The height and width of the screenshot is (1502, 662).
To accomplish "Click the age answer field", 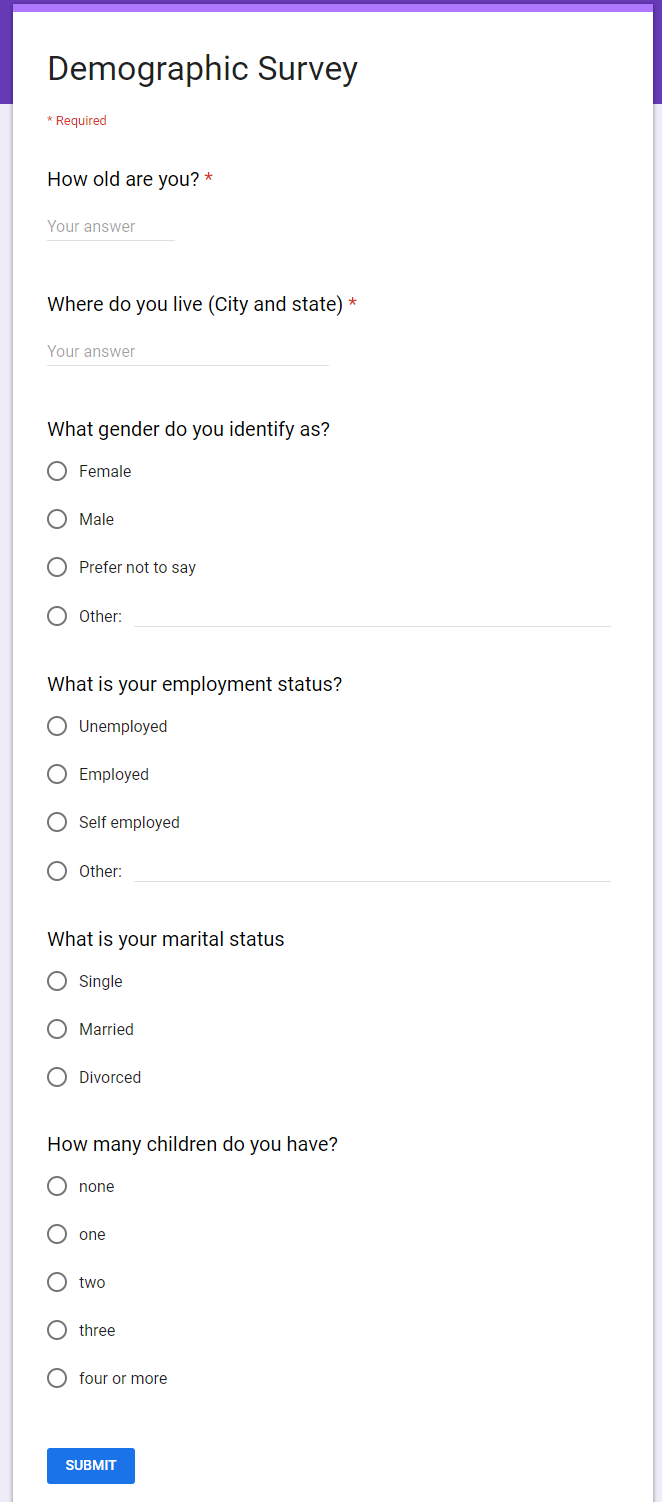I will click(x=110, y=227).
